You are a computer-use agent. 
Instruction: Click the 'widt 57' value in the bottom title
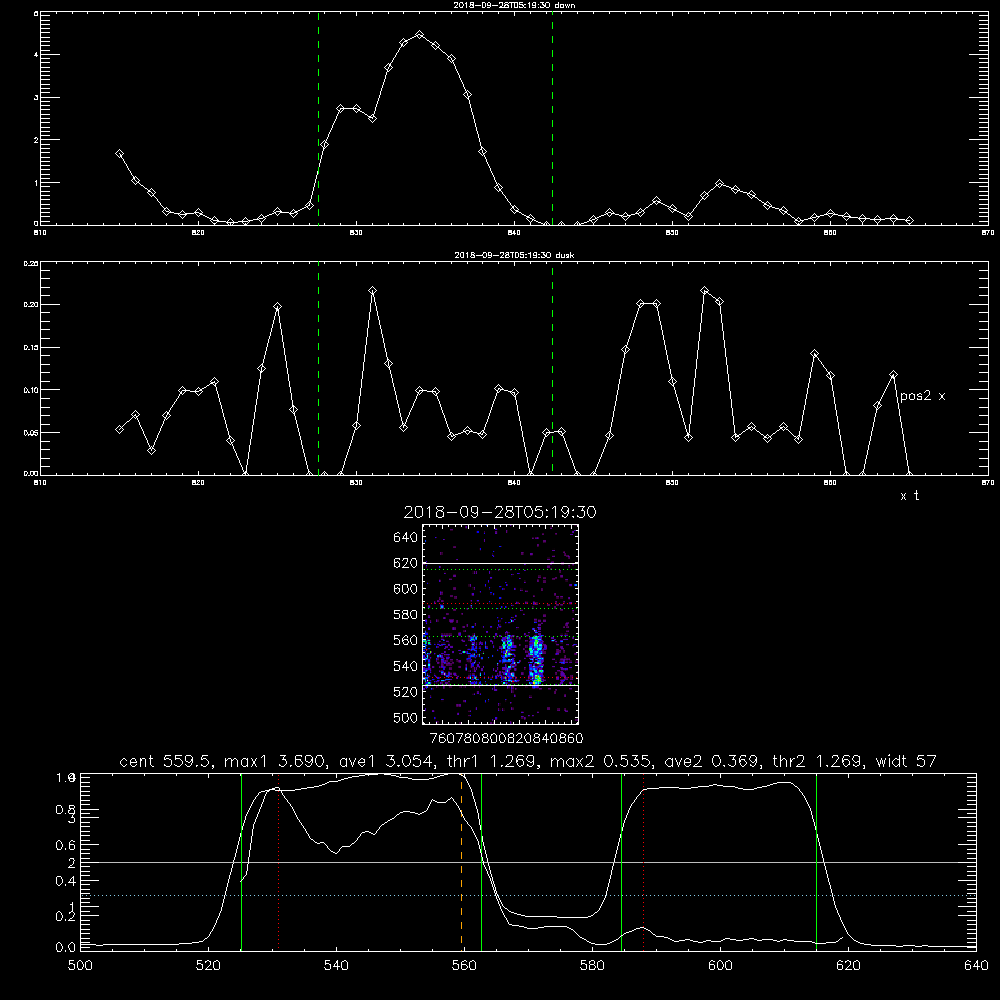(906, 761)
